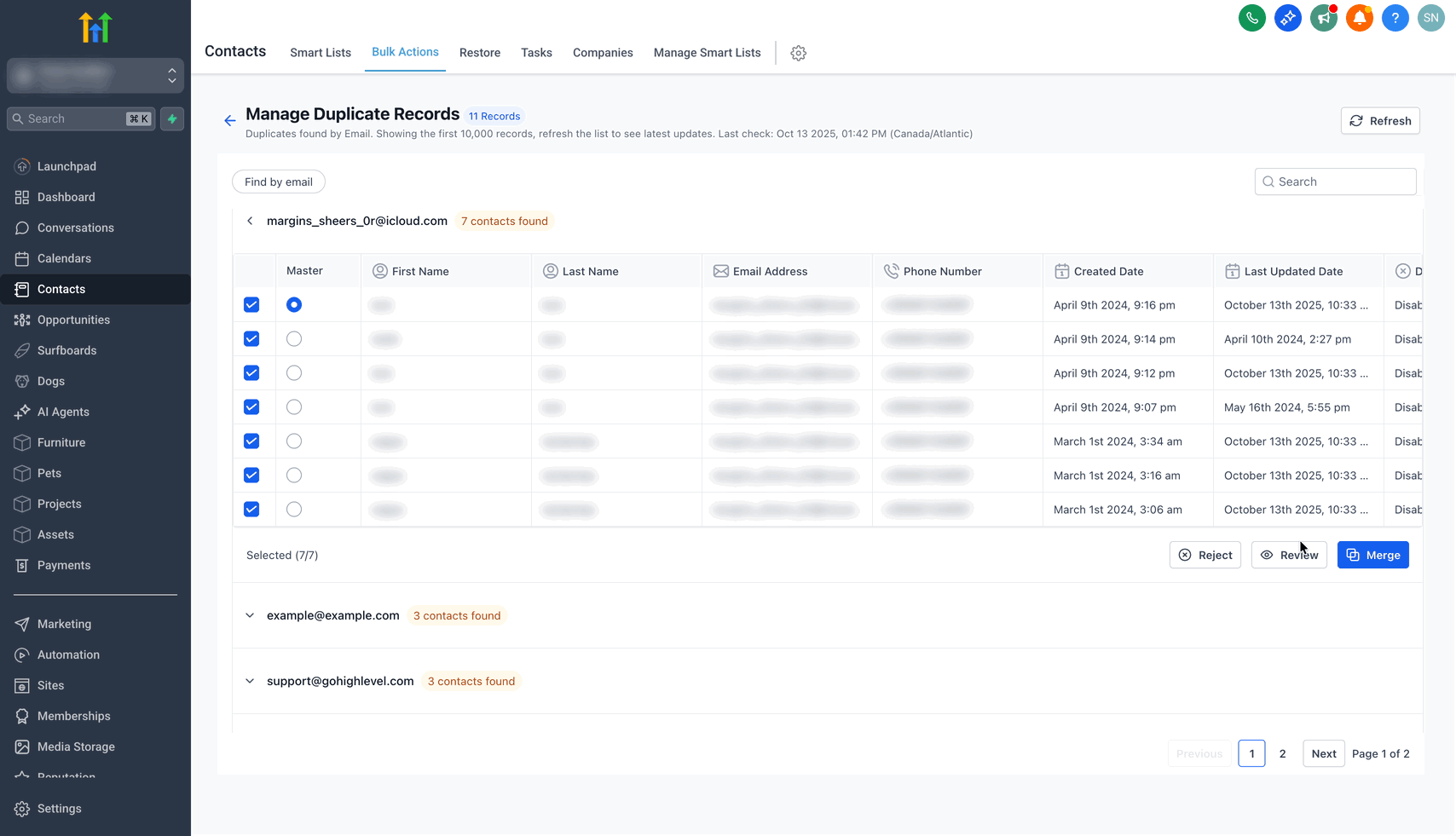1456x836 pixels.
Task: Click the back arrow beside Manage Duplicate Records
Action: (229, 121)
